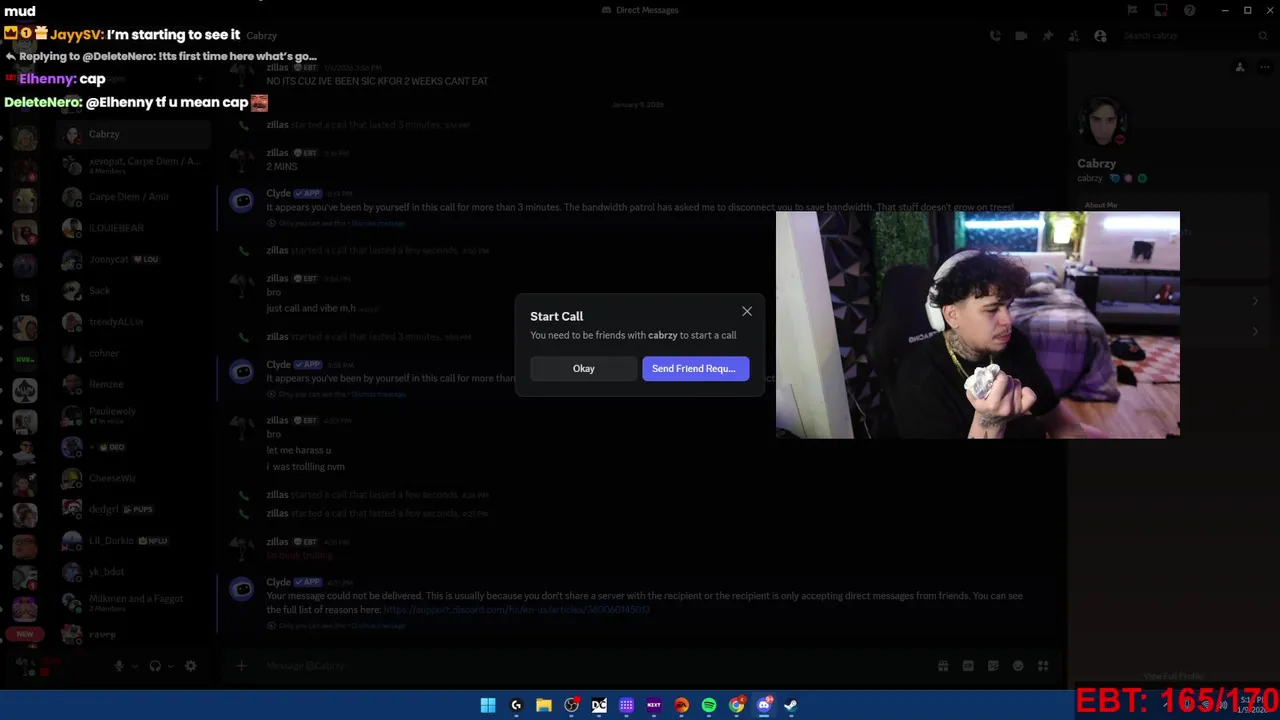Open the Carpe Diem / Amir conversation
The height and width of the screenshot is (720, 1280).
click(x=134, y=197)
